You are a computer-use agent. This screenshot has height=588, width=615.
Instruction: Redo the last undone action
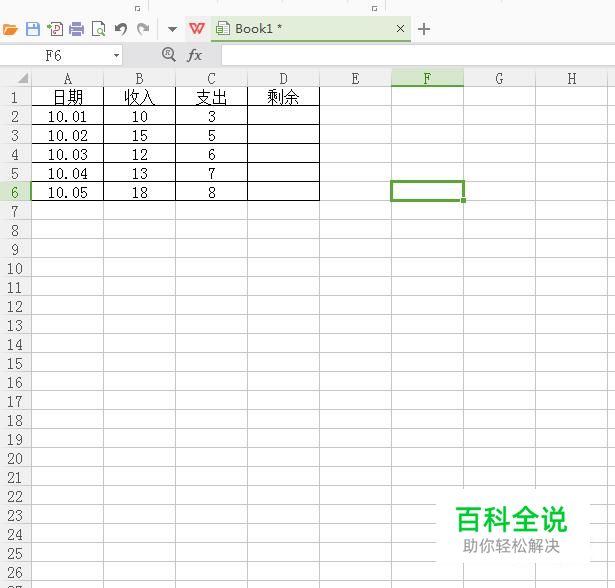coord(143,29)
